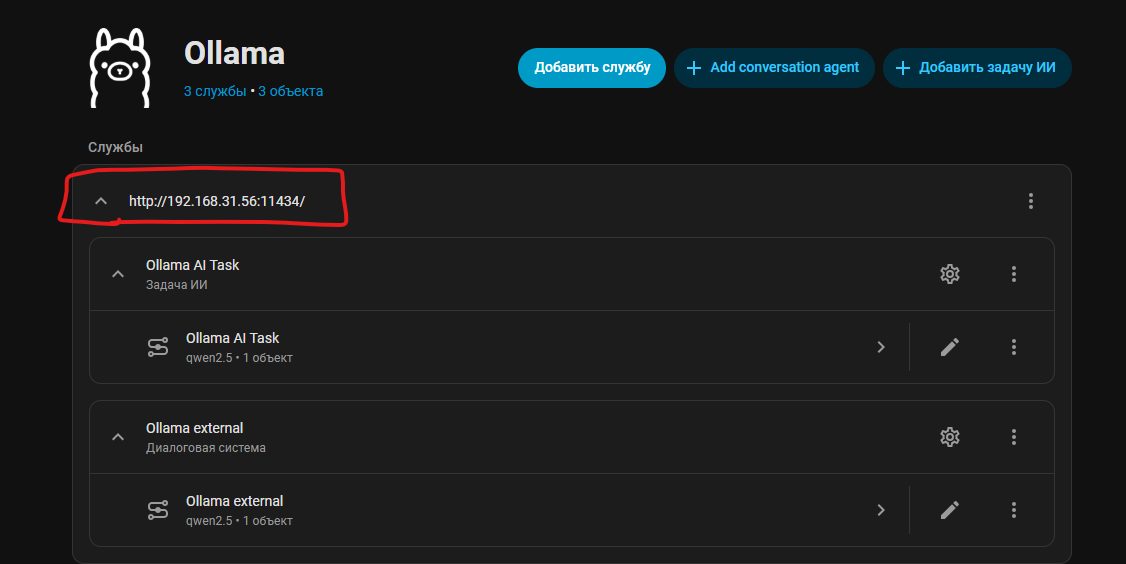Open three-dot menu for 192.168.31.56 server entry
Image resolution: width=1126 pixels, height=564 pixels.
tap(1030, 201)
